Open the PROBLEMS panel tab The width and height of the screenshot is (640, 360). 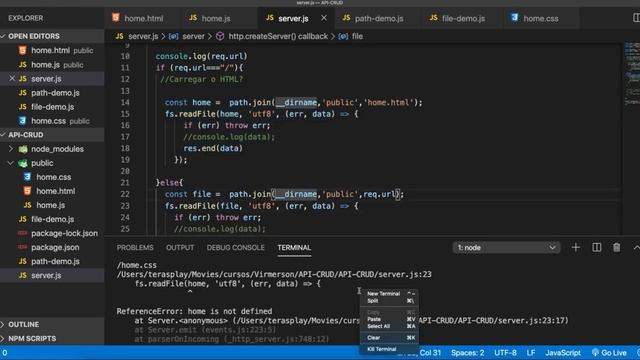pyautogui.click(x=135, y=248)
